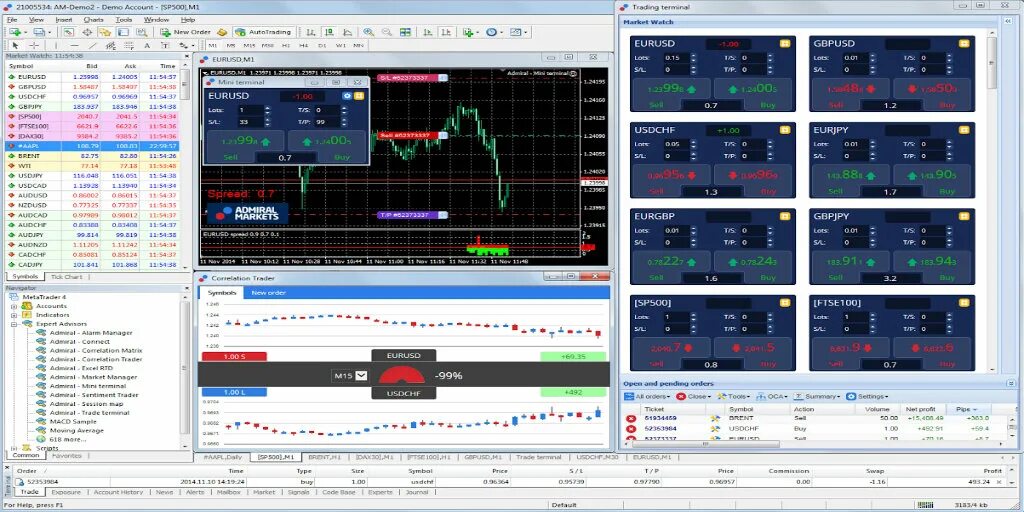Open the Strategy Tester toolbar icon
Image resolution: width=1024 pixels, height=512 pixels.
coord(142,32)
